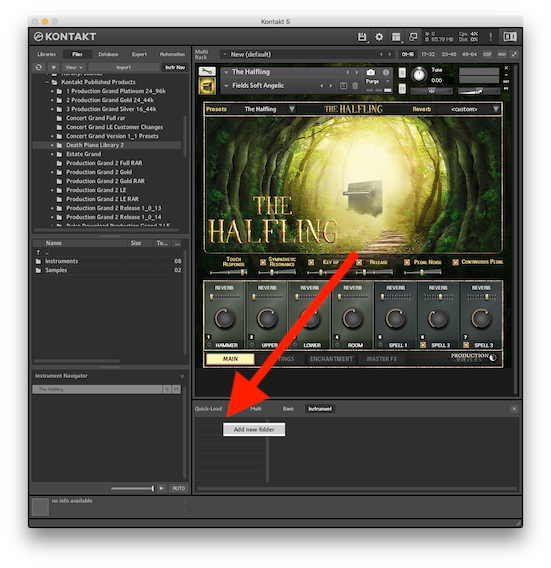Toggle the Release checkbox

pyautogui.click(x=359, y=262)
